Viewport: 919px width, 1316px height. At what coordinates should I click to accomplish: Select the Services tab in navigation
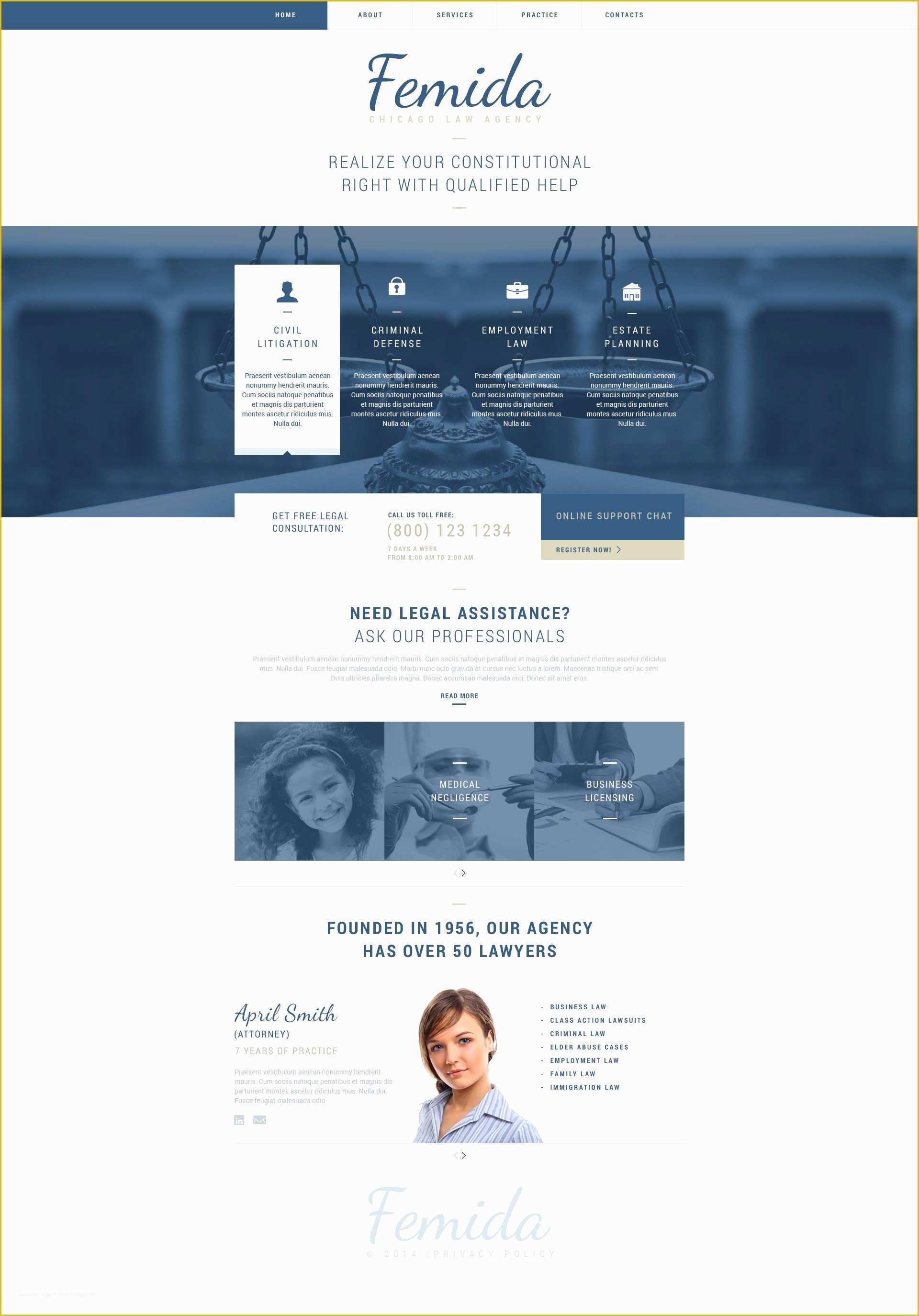click(x=454, y=15)
